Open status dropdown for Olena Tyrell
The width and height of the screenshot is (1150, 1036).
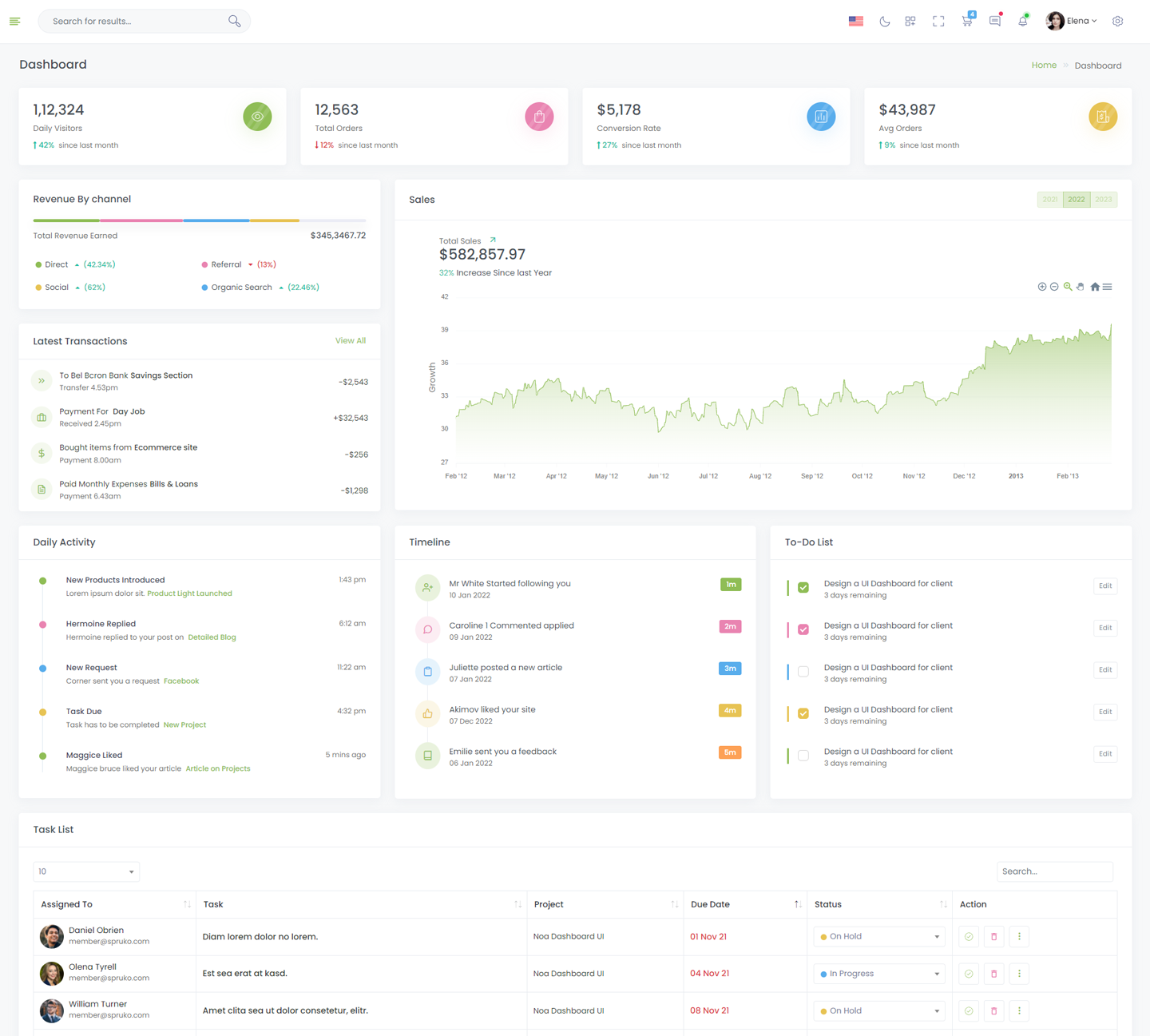tap(879, 974)
